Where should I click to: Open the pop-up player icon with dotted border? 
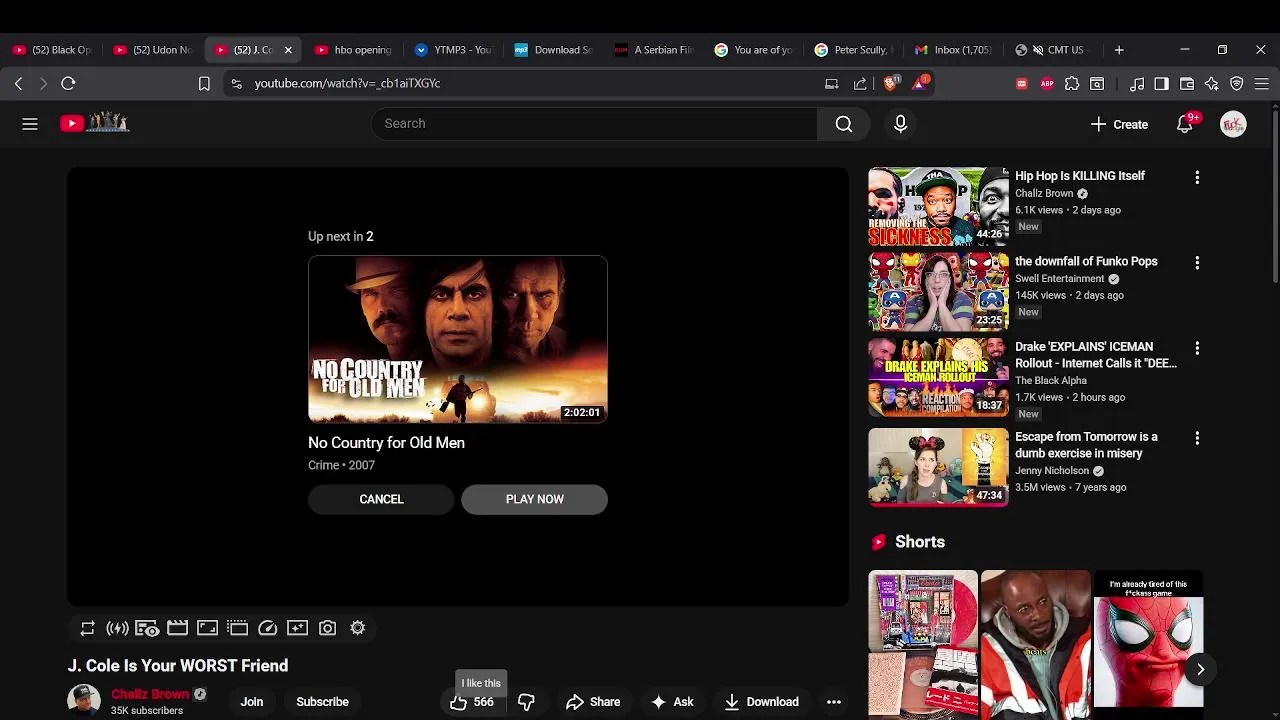[x=237, y=628]
